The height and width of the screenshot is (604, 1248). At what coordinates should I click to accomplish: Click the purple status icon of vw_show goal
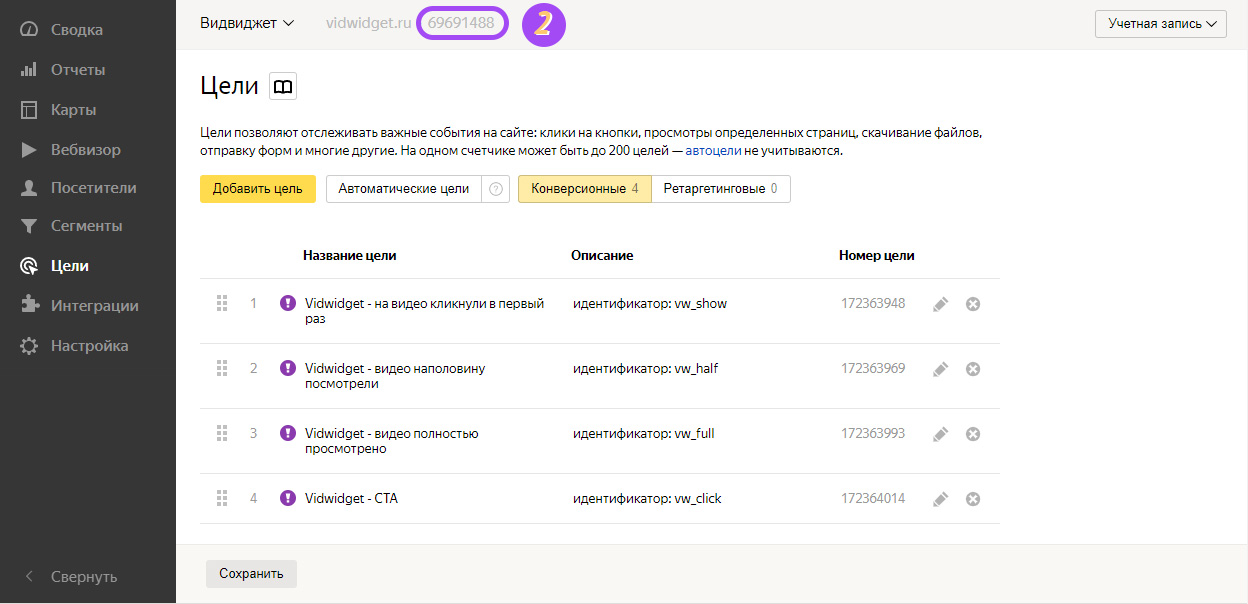(288, 303)
